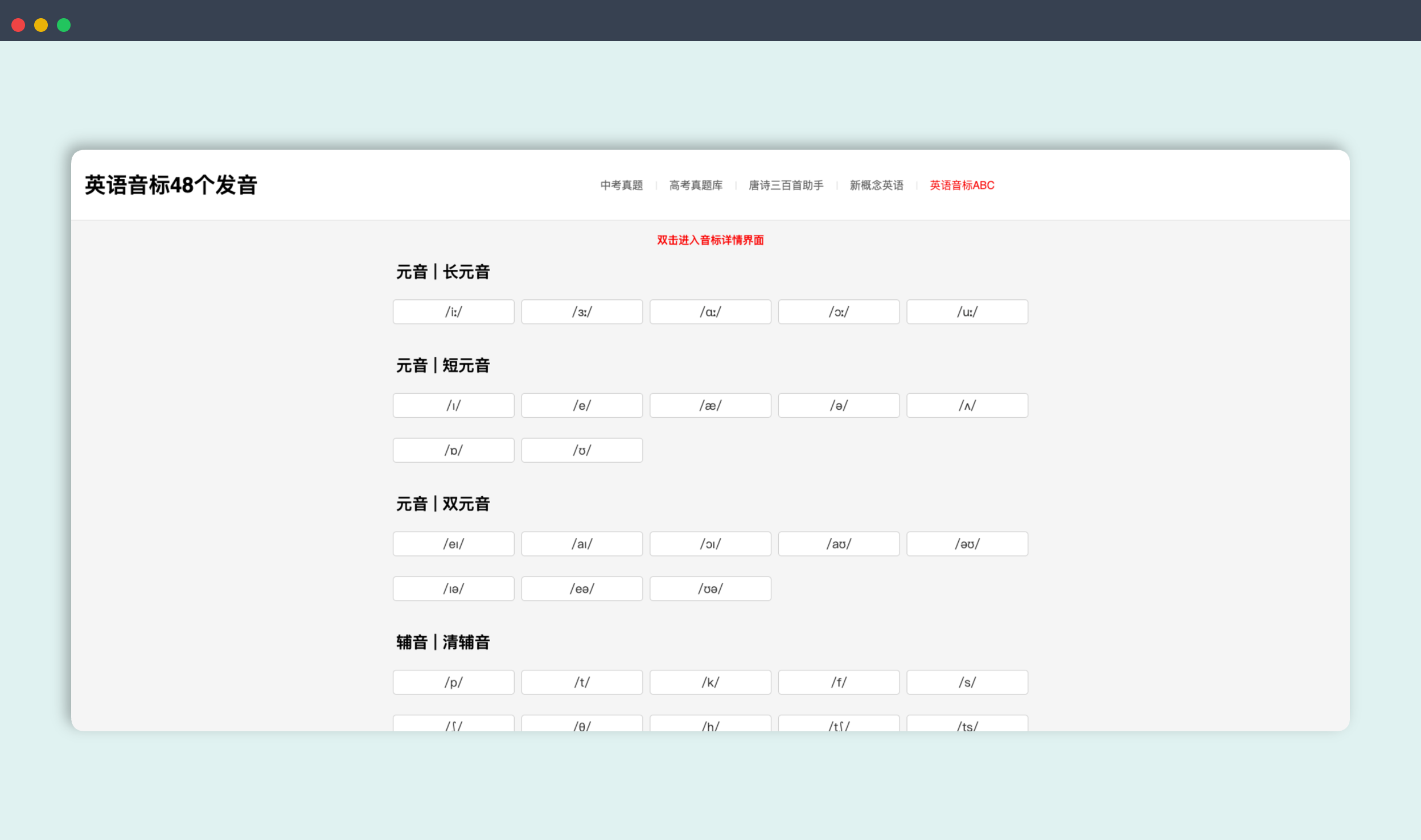Click the /iː/ long vowel button

pos(453,312)
